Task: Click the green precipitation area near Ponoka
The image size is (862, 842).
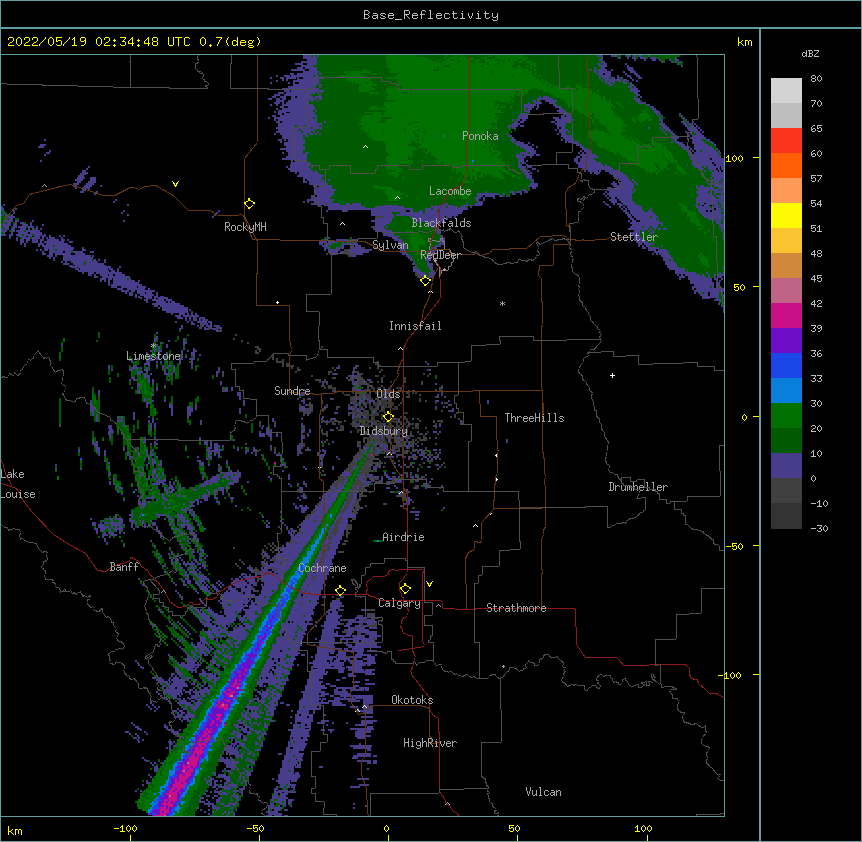Action: pos(418,132)
